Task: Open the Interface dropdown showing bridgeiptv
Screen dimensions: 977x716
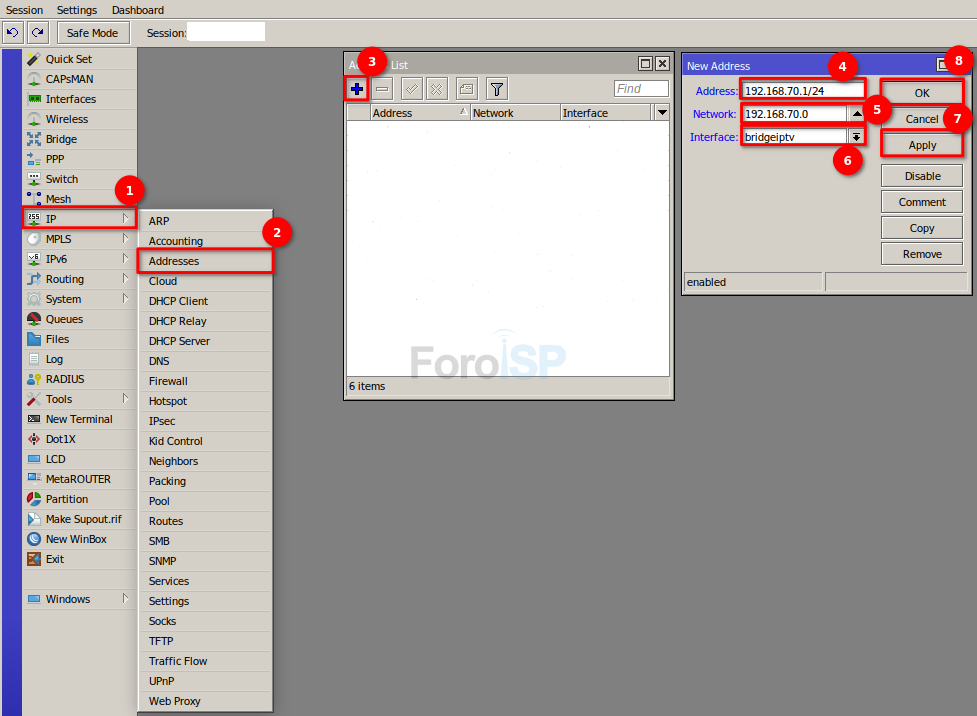Action: [x=857, y=137]
